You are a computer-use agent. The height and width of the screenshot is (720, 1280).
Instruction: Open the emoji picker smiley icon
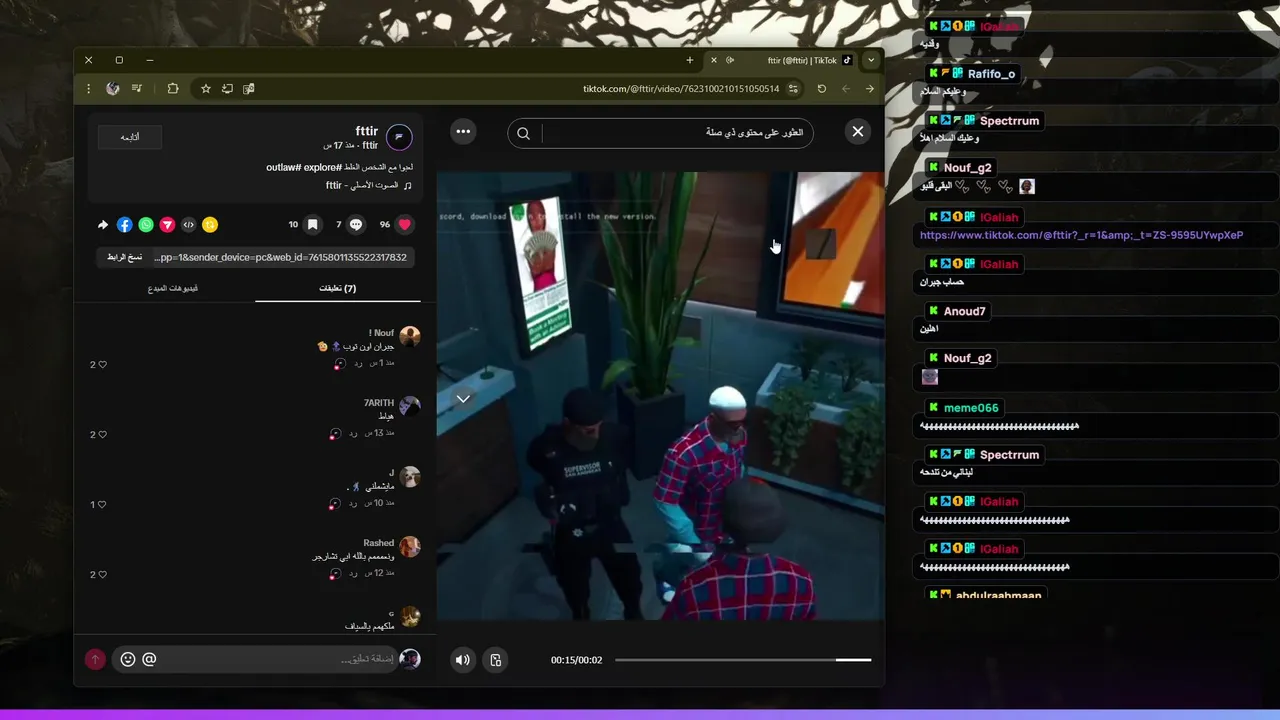127,659
